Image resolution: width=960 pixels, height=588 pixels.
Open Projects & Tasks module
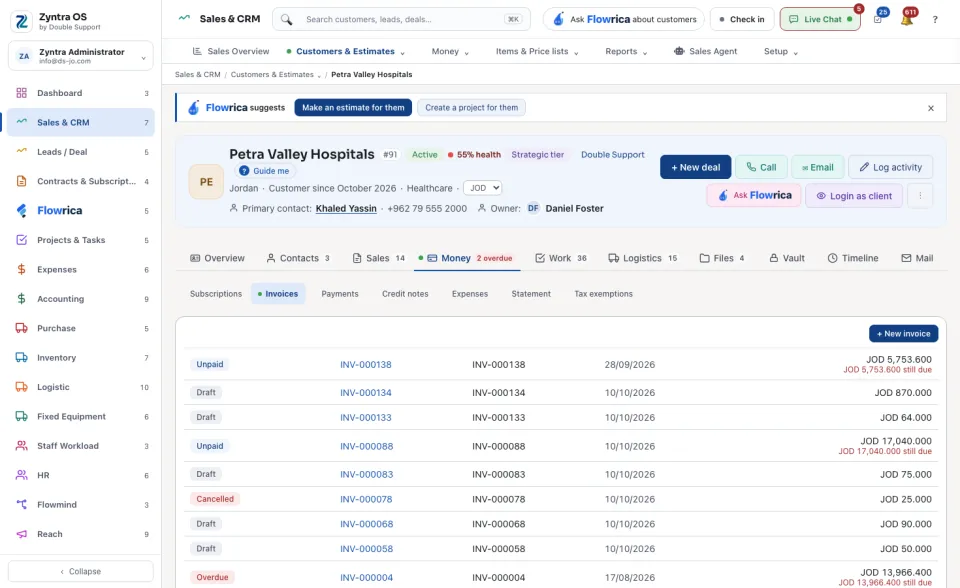pyautogui.click(x=81, y=240)
